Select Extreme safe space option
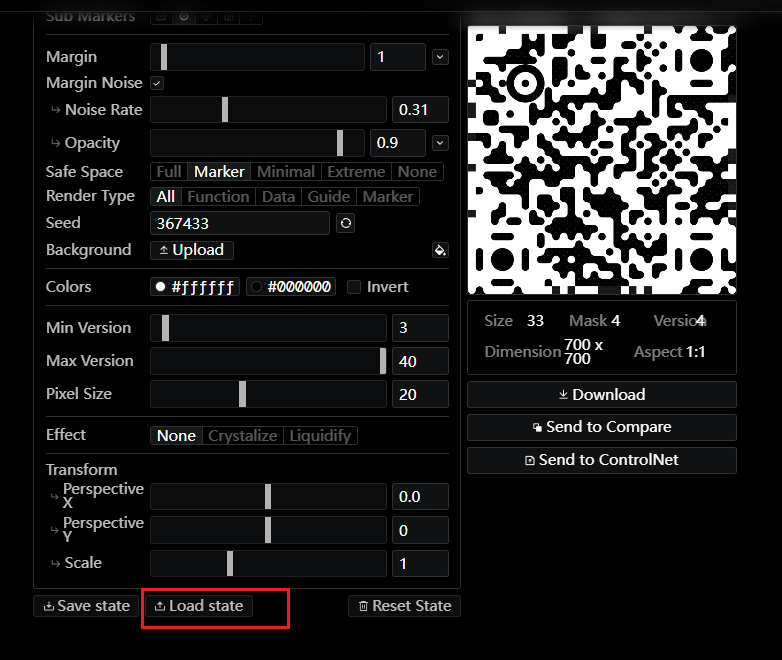 (356, 172)
